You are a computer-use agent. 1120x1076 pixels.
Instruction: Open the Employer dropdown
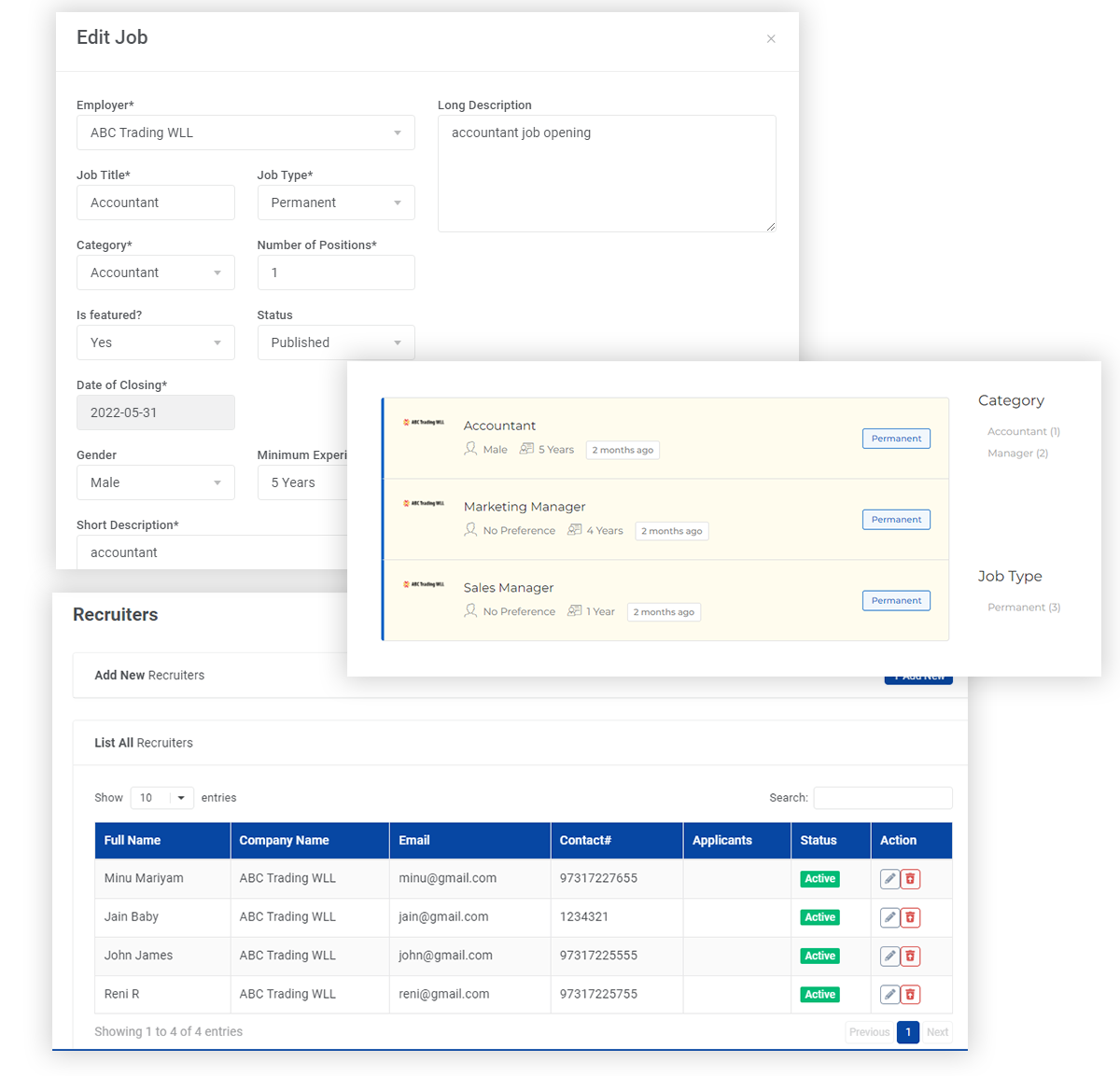click(245, 133)
